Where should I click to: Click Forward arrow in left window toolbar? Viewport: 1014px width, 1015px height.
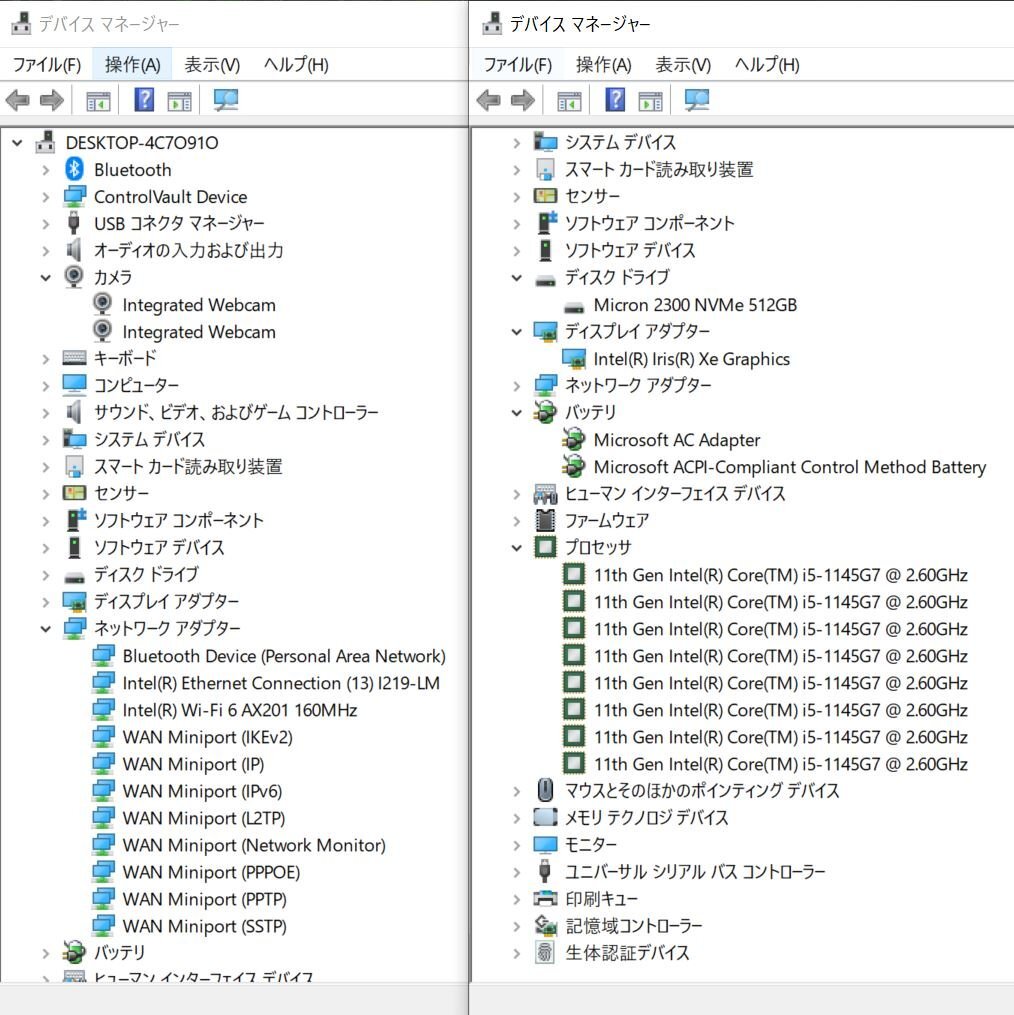coord(52,100)
